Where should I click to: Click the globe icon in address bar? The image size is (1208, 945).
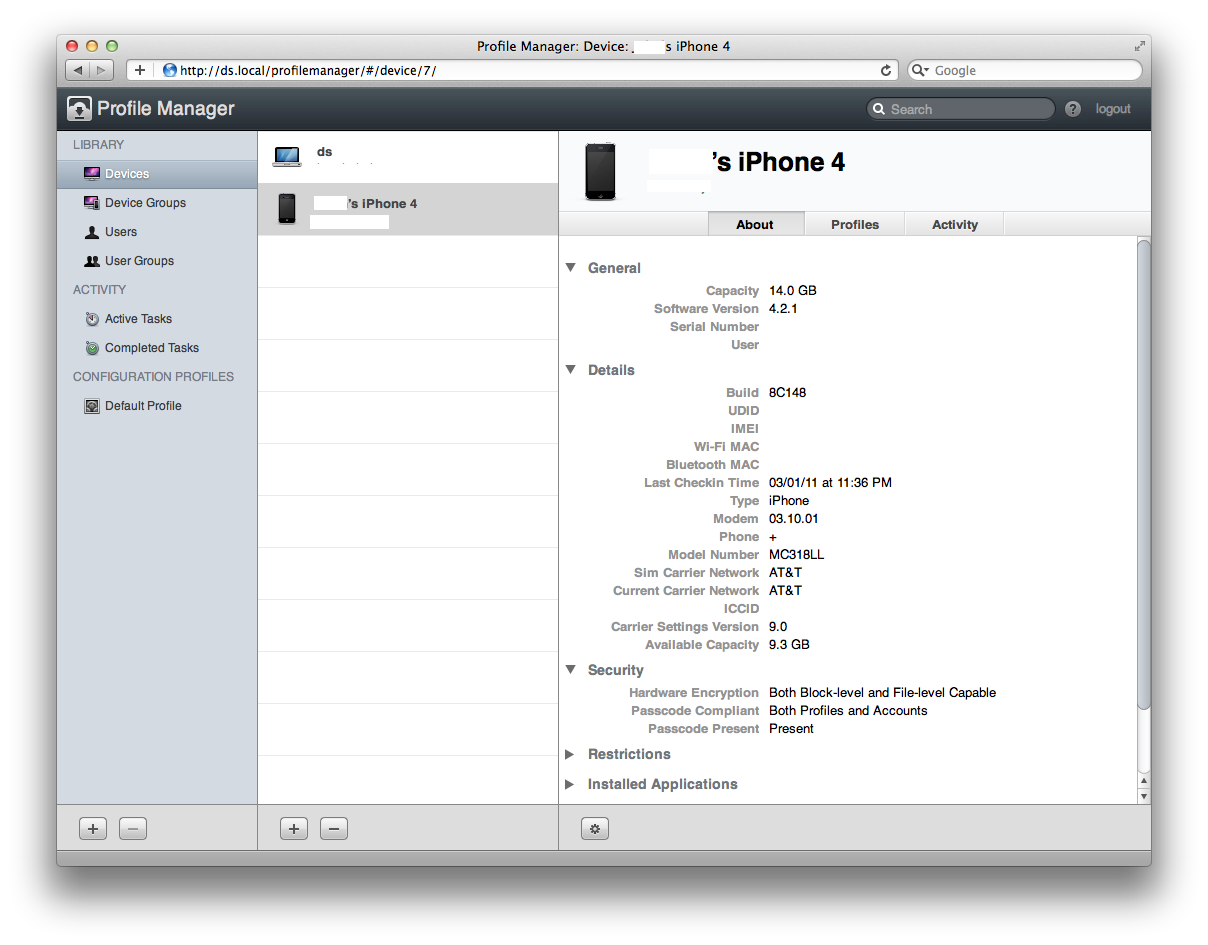click(x=169, y=71)
